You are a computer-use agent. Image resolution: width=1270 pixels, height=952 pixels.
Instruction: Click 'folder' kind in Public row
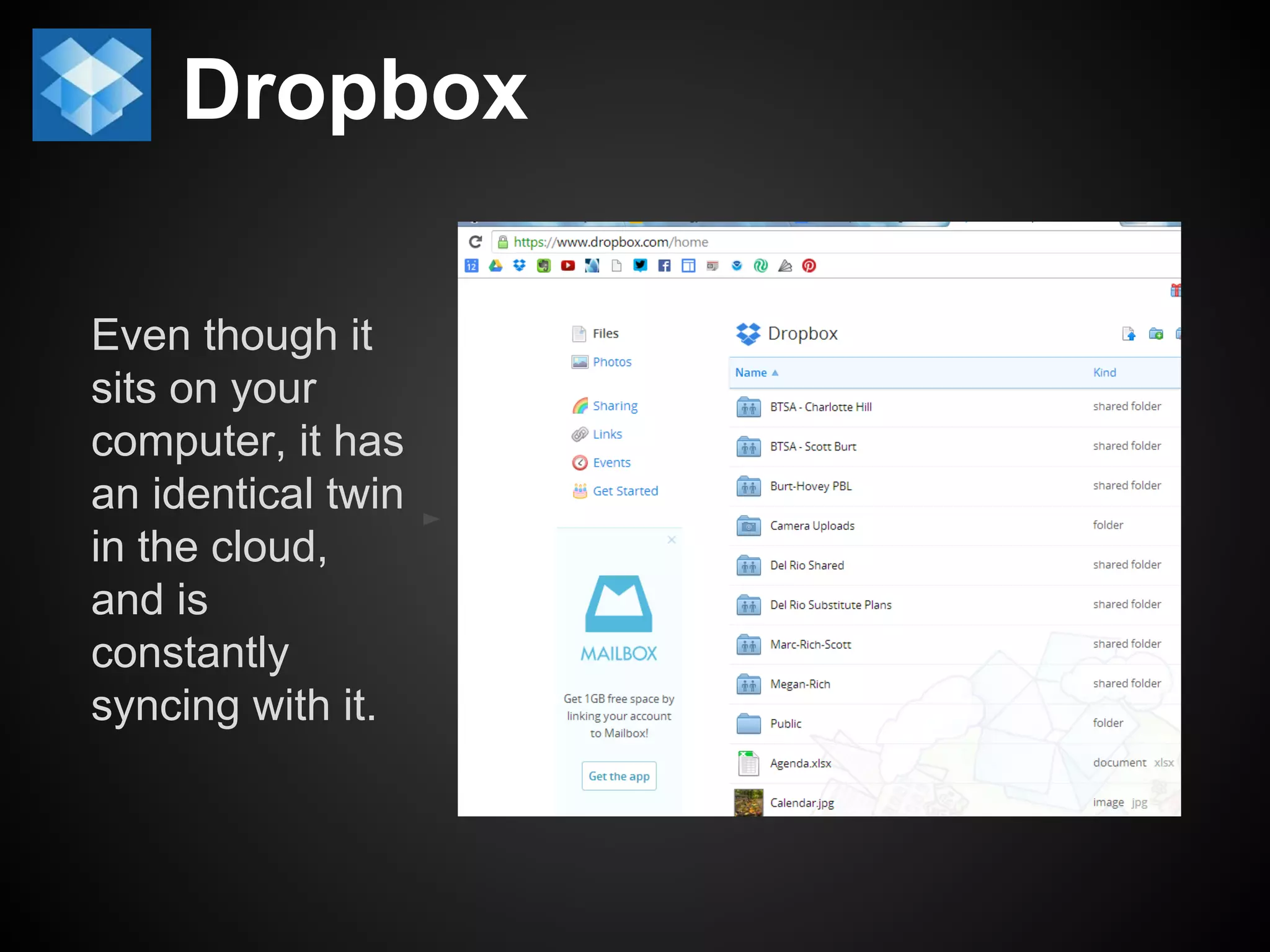[x=1108, y=723]
